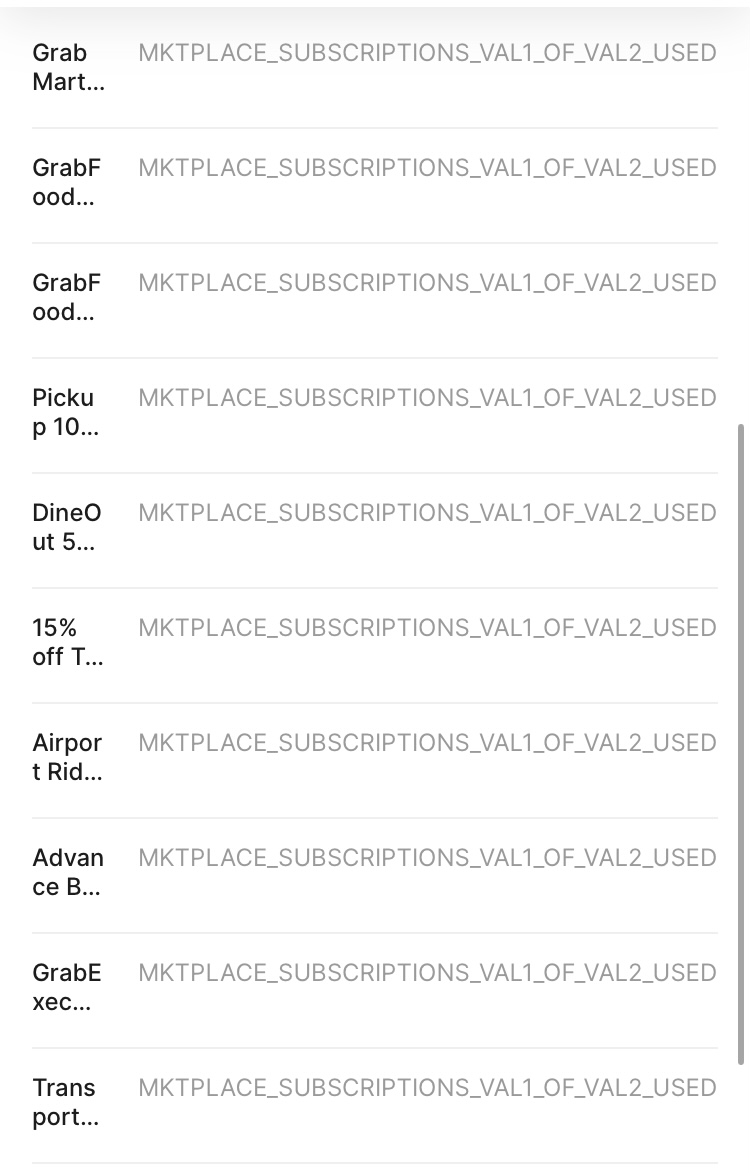Tap the usage text beside Pickup 10
The height and width of the screenshot is (1173, 750).
(427, 398)
